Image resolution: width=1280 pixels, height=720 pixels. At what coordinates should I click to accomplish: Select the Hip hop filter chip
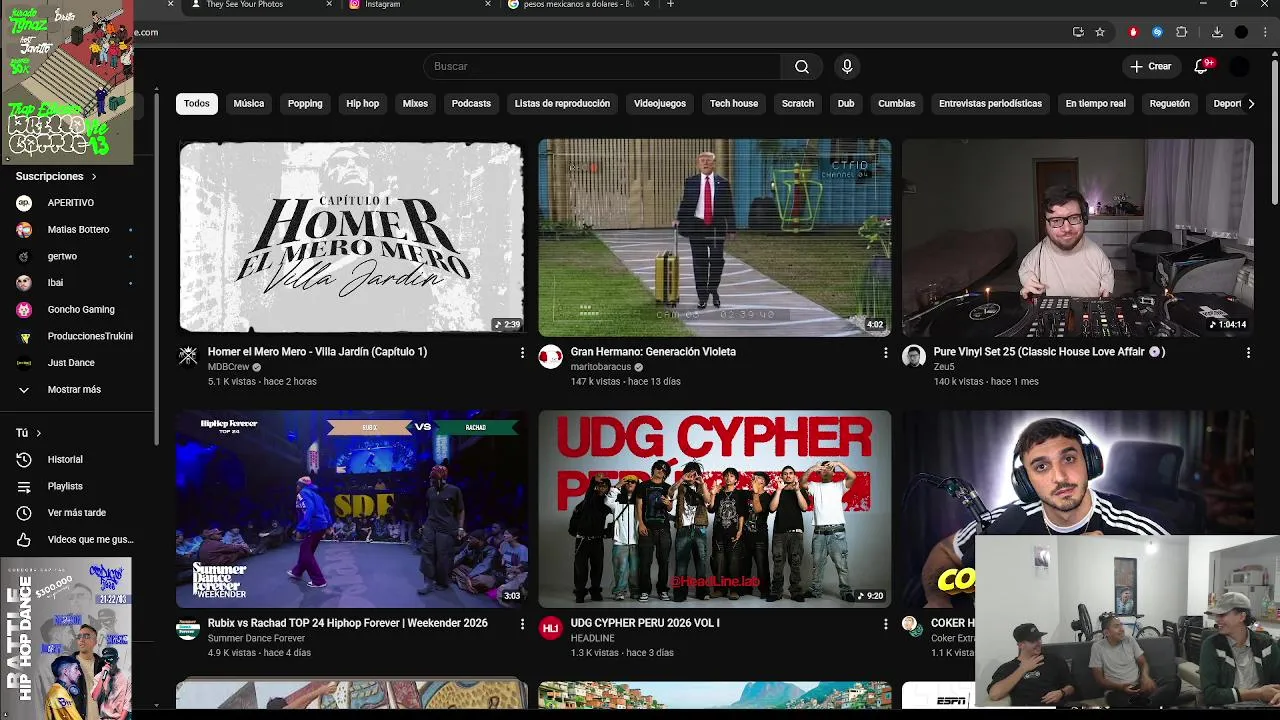coord(363,104)
